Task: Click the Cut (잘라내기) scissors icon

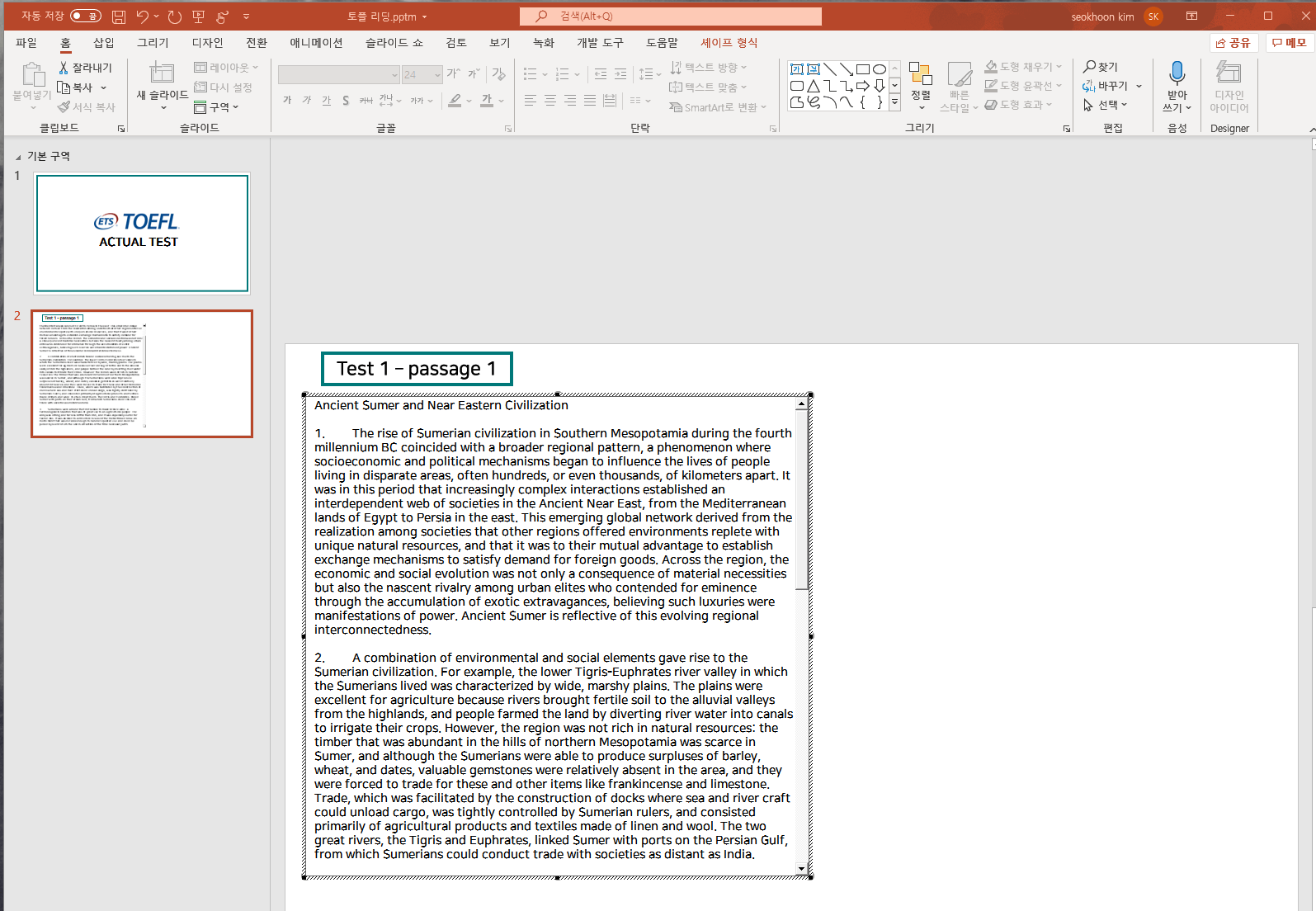Action: pyautogui.click(x=64, y=68)
